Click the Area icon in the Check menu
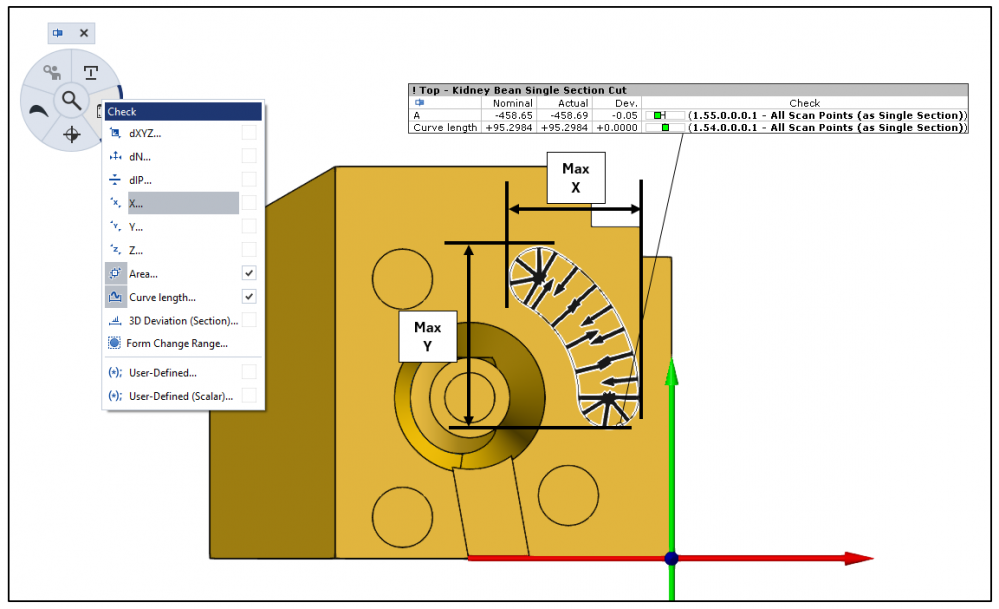 pyautogui.click(x=115, y=273)
